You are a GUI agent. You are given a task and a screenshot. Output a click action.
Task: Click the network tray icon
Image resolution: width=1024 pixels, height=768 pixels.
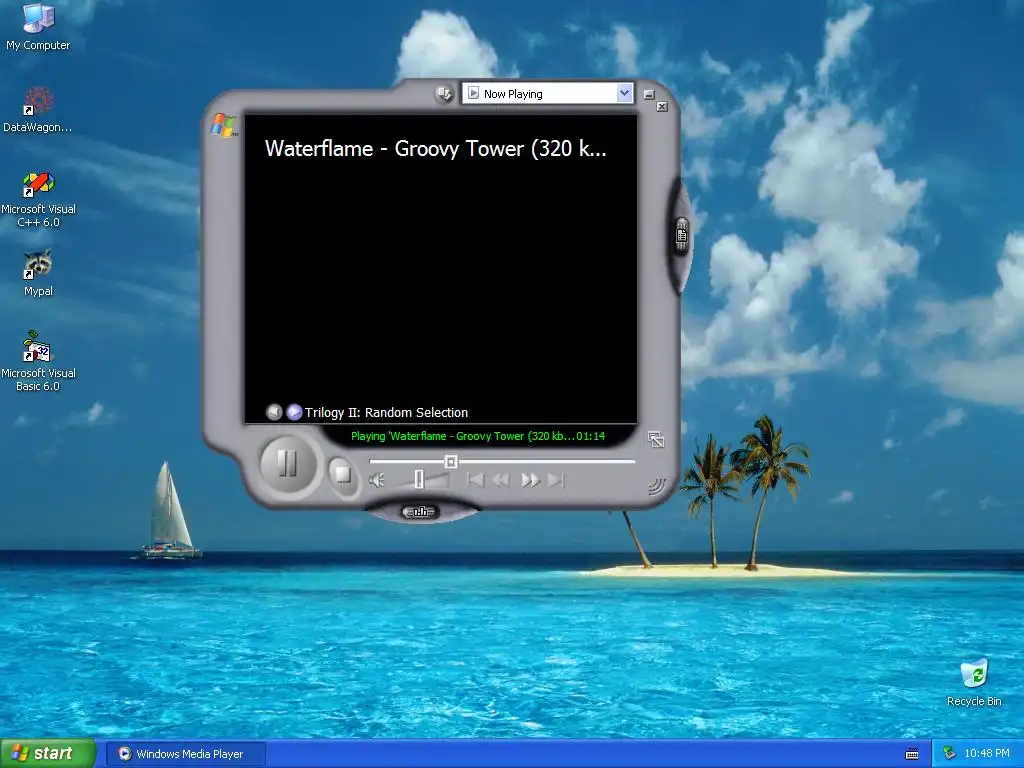coord(950,754)
